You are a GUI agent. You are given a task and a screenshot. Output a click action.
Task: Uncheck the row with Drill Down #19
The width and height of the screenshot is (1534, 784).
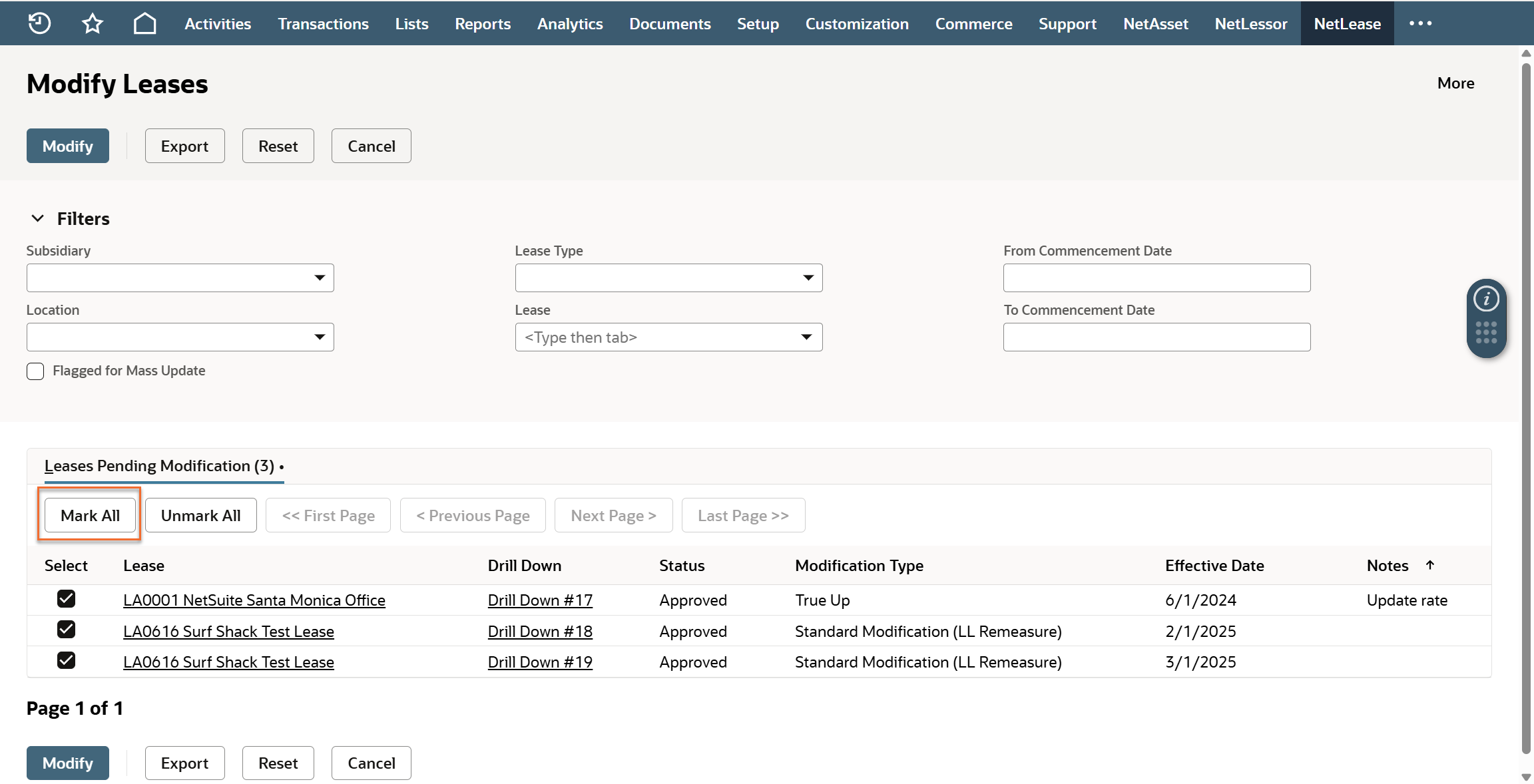point(66,661)
